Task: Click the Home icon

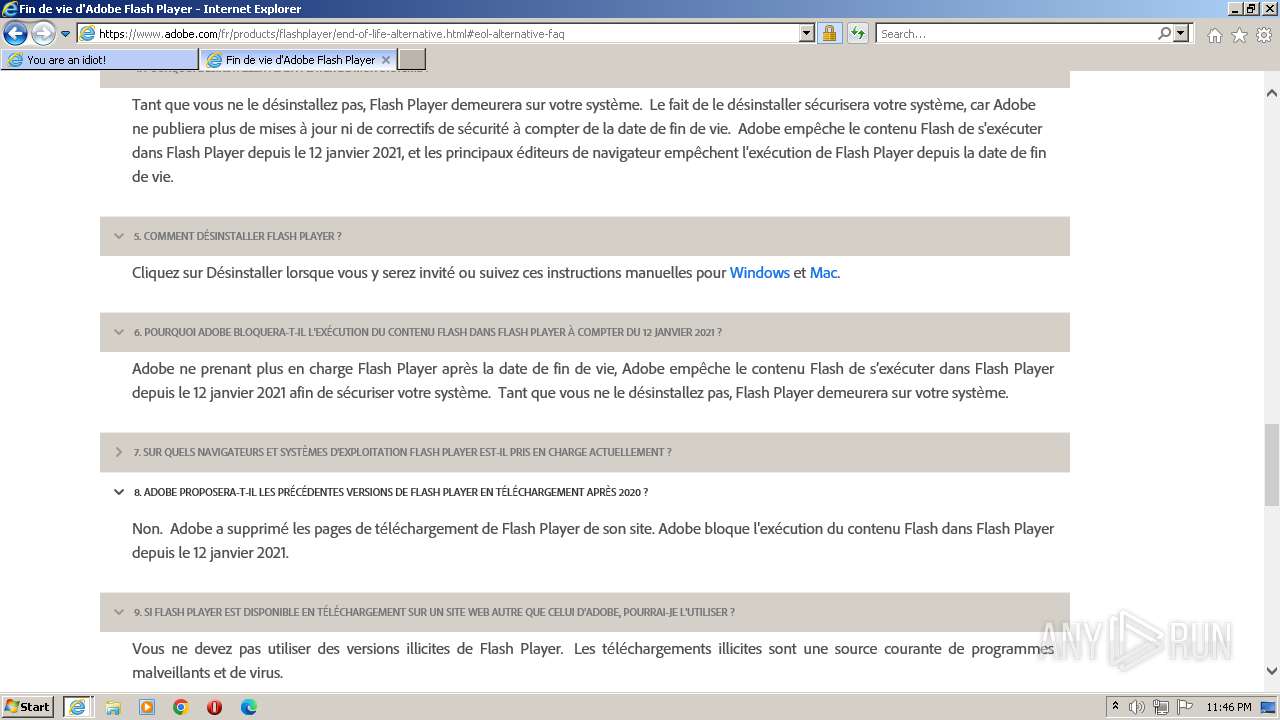Action: pos(1214,35)
